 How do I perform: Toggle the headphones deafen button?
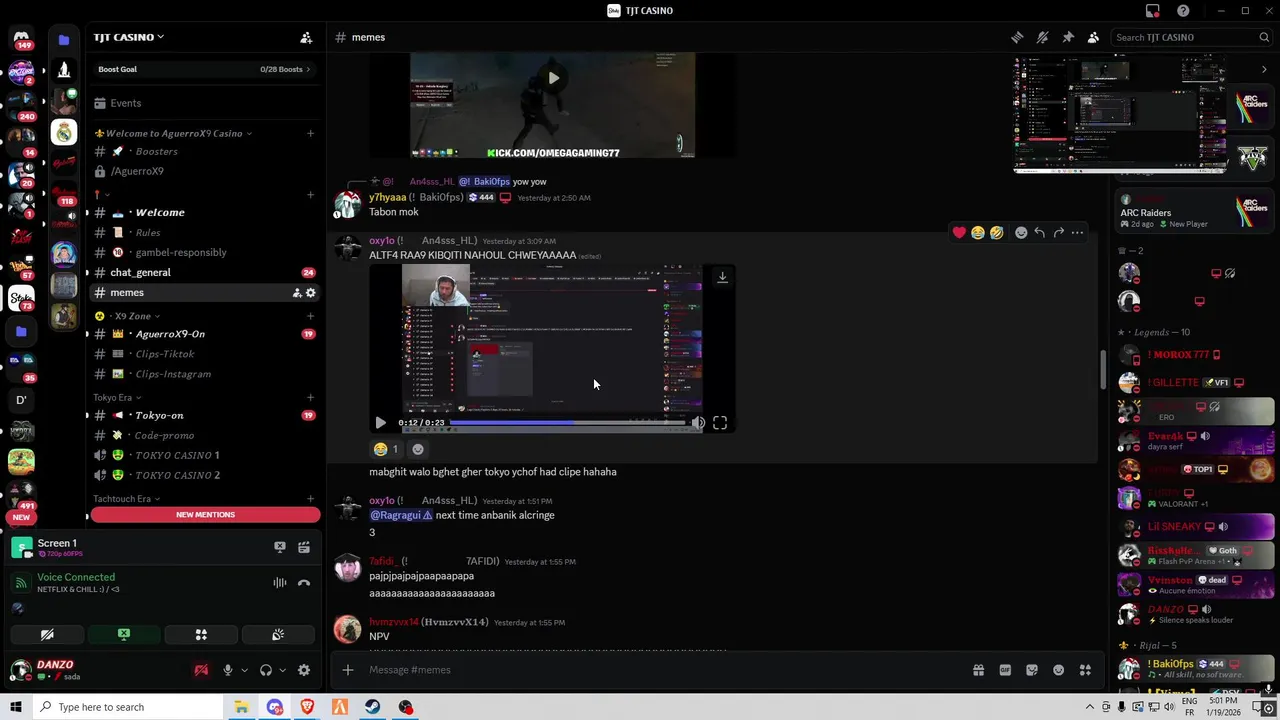click(266, 670)
